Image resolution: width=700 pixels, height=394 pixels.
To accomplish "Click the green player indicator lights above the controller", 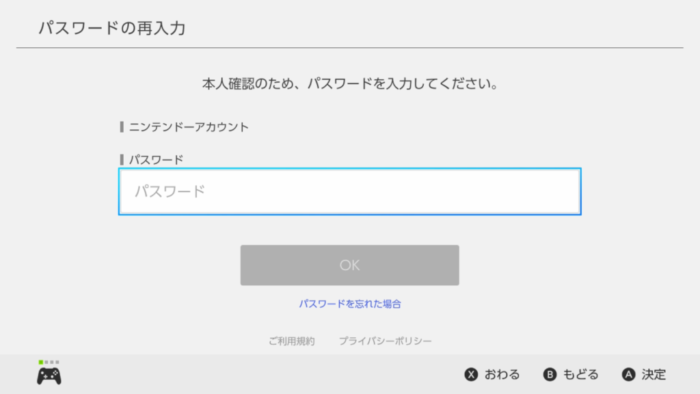I will pyautogui.click(x=49, y=362).
